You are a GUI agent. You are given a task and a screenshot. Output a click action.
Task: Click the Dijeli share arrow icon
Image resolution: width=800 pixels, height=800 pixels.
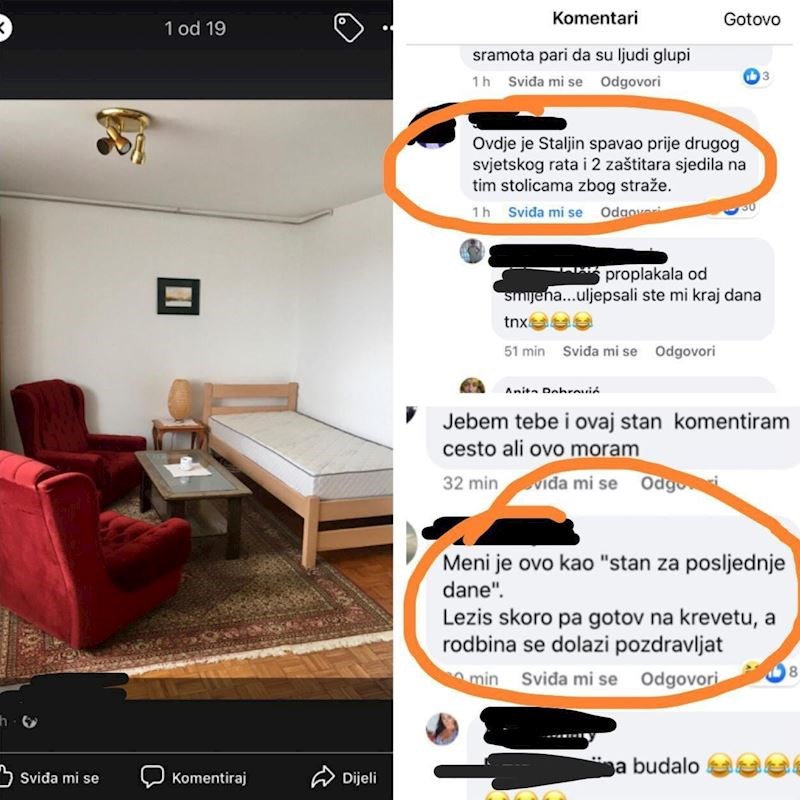[x=323, y=777]
